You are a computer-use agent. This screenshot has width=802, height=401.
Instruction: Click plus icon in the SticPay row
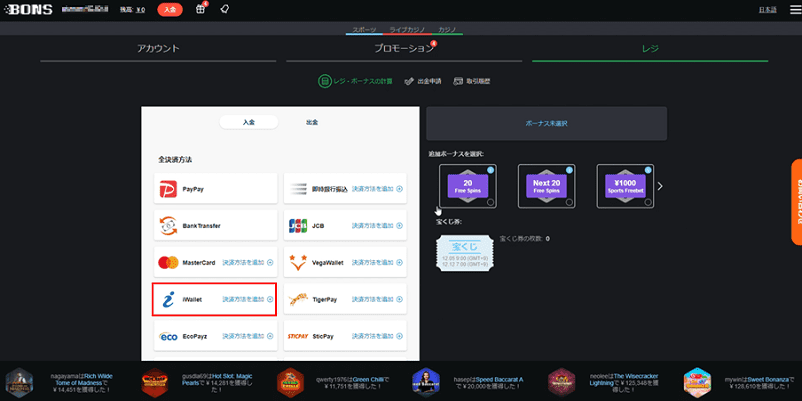click(x=399, y=336)
